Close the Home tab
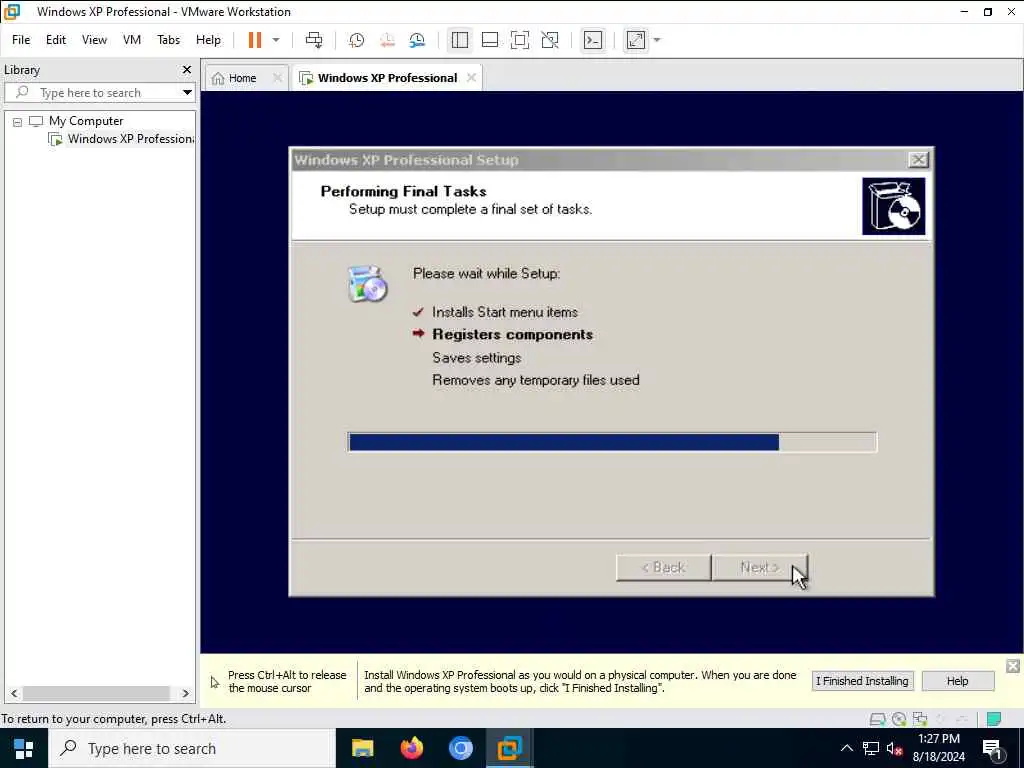The image size is (1024, 768). pos(278,78)
